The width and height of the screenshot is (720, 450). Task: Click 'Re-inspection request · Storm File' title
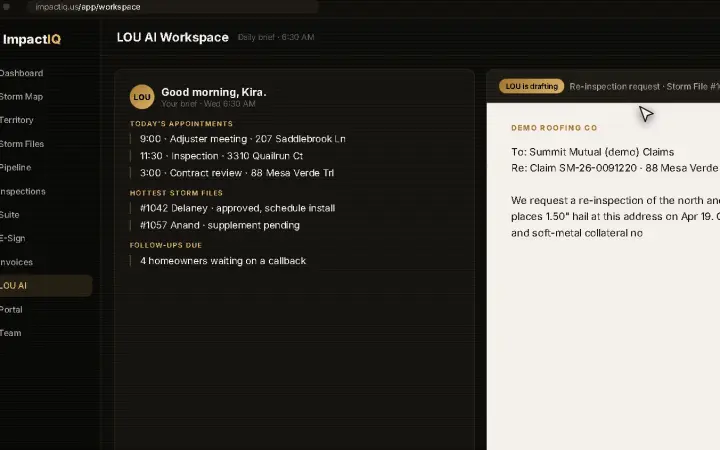pyautogui.click(x=644, y=86)
